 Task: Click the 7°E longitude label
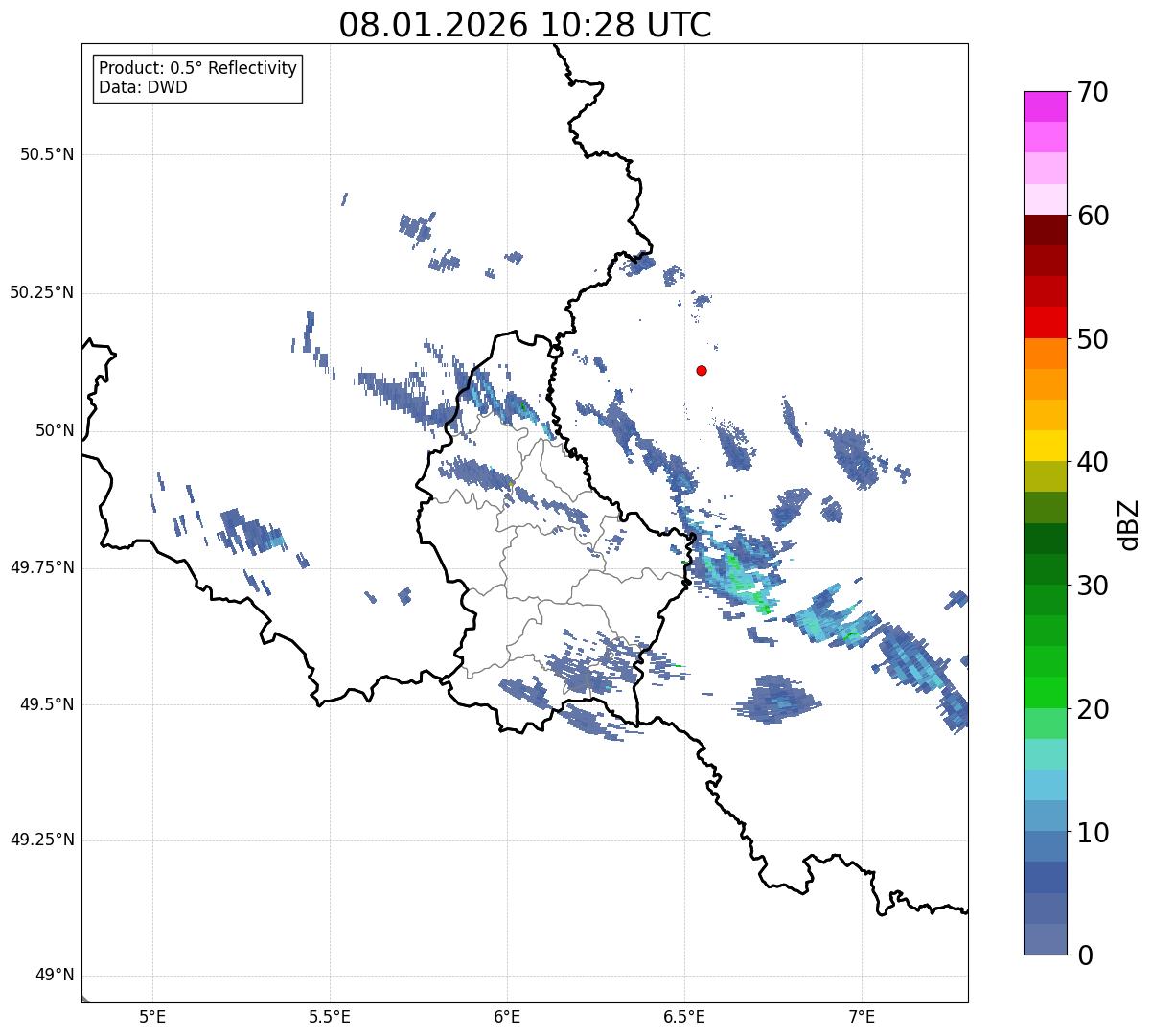click(862, 1016)
